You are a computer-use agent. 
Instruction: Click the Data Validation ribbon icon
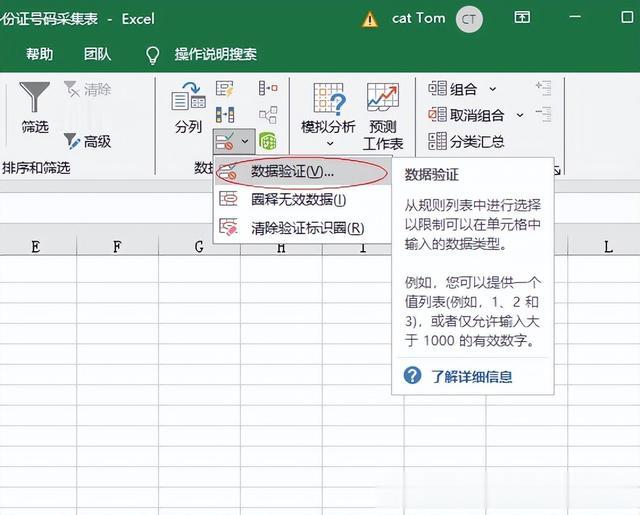(225, 141)
